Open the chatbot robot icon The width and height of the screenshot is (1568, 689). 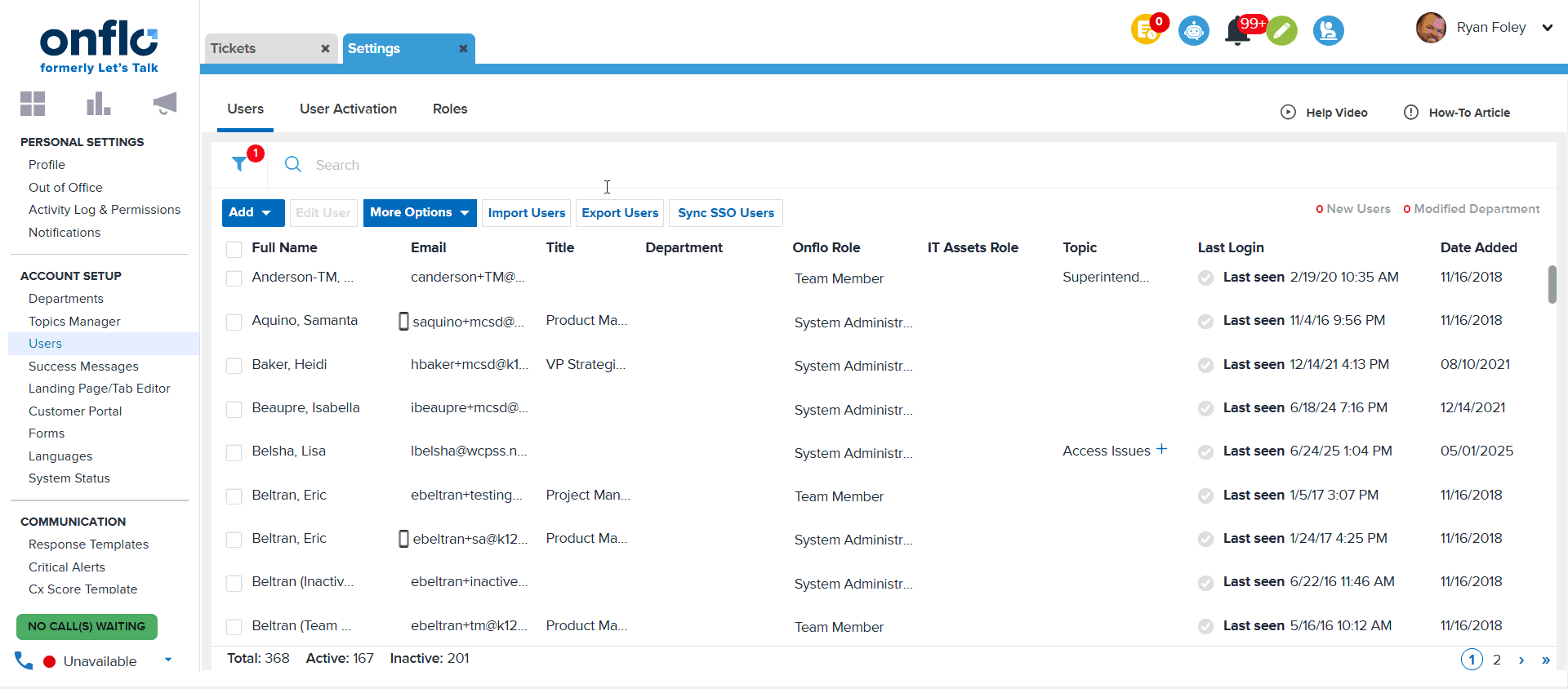[1193, 31]
